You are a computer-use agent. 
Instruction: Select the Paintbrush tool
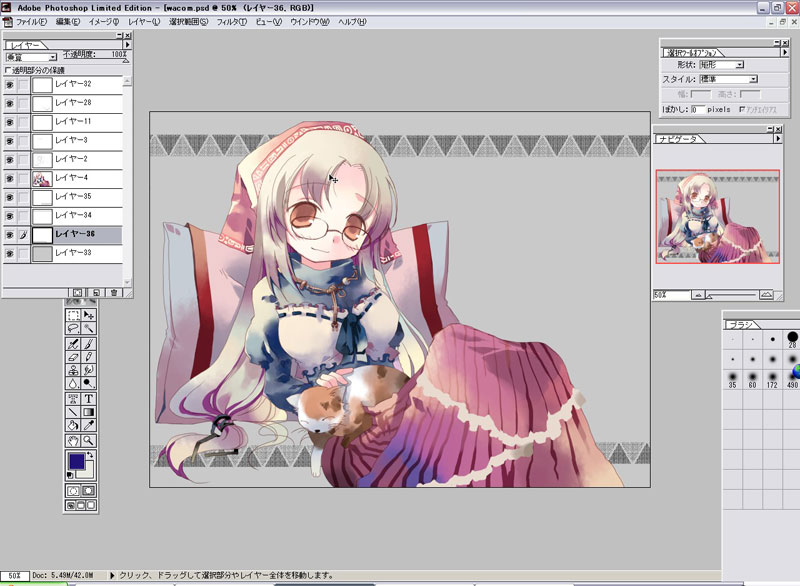pyautogui.click(x=89, y=344)
